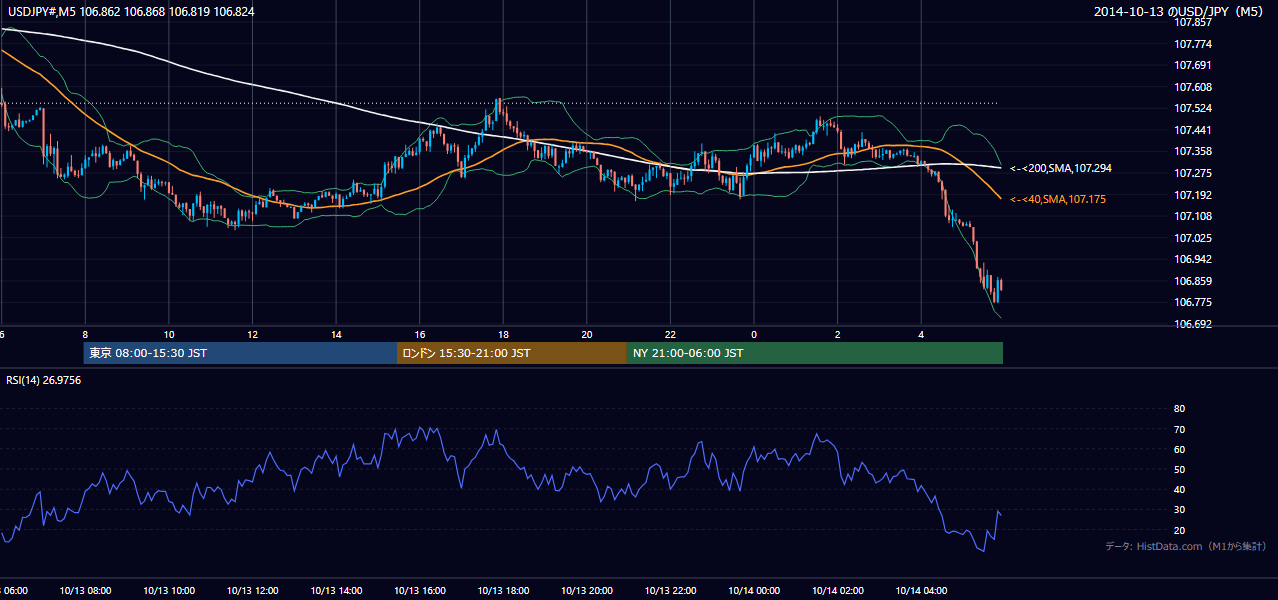This screenshot has height=600, width=1278.
Task: Click the 40 SMA 107.175 label
Action: 1058,200
